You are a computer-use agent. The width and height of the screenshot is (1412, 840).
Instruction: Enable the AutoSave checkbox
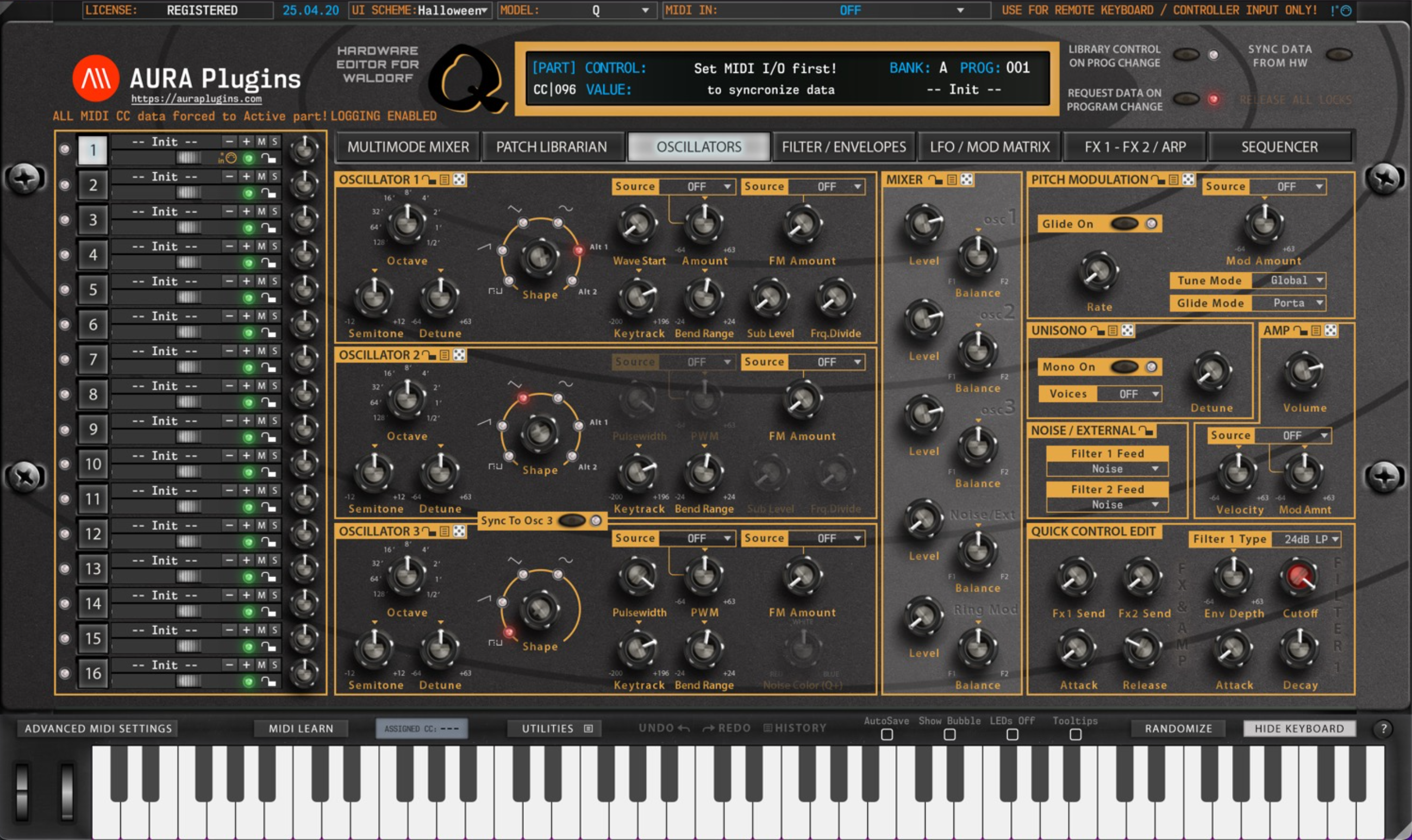887,734
